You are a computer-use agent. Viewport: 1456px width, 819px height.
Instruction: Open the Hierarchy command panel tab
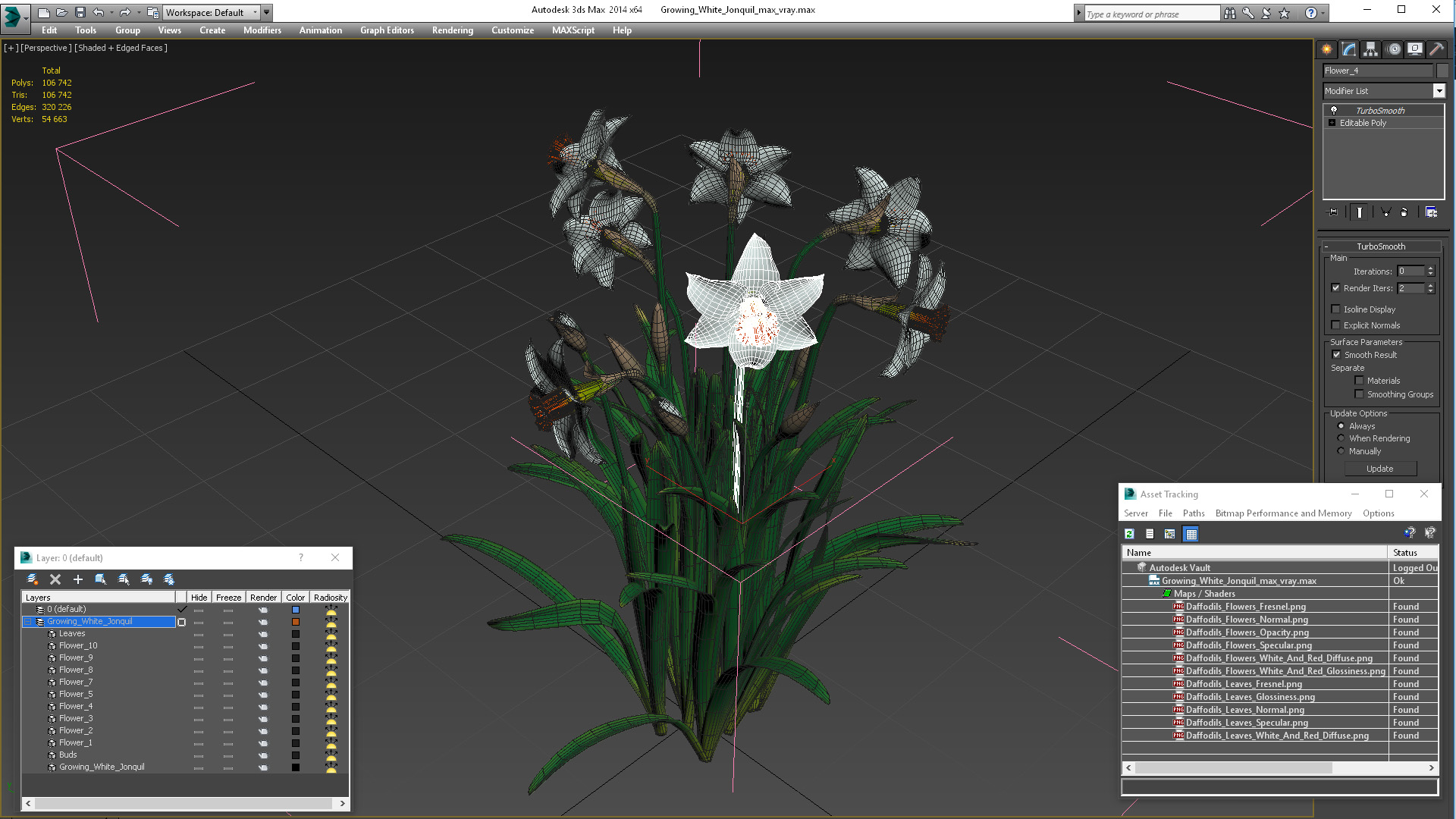click(1370, 49)
